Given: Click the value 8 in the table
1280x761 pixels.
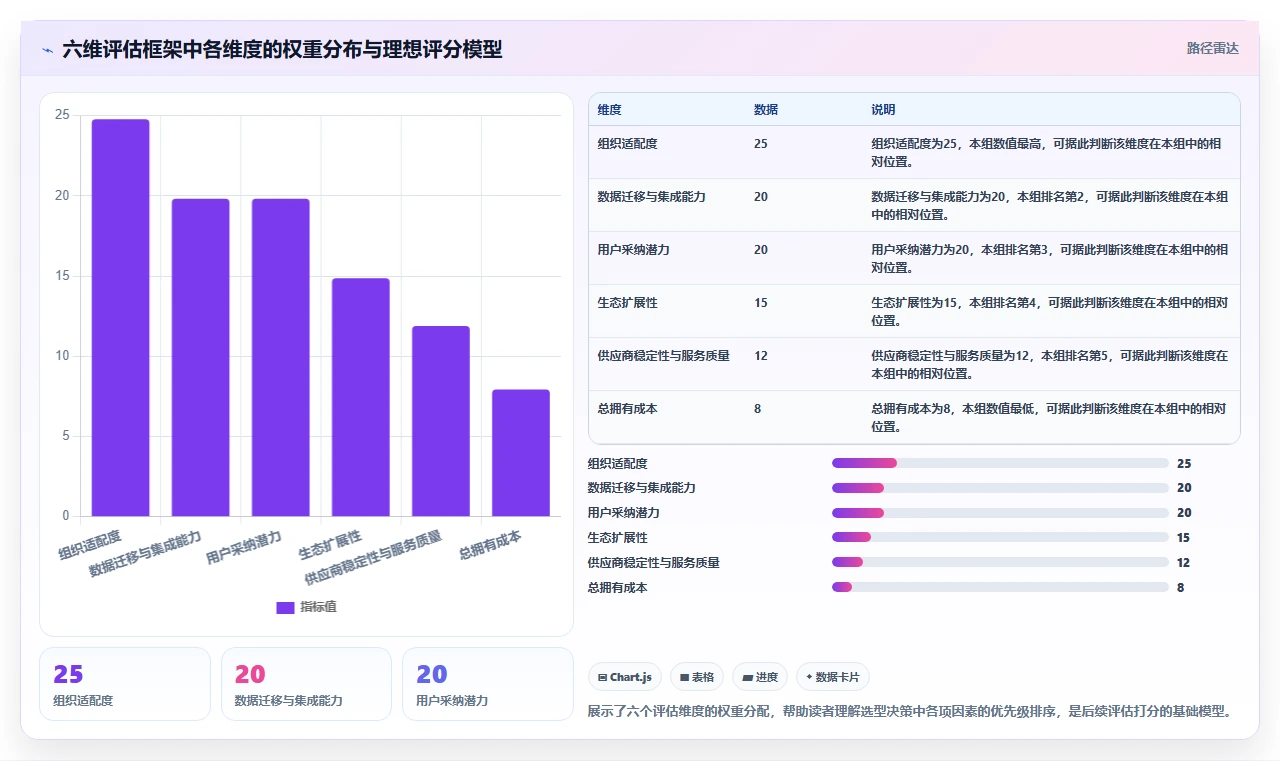Looking at the screenshot, I should pyautogui.click(x=757, y=409).
